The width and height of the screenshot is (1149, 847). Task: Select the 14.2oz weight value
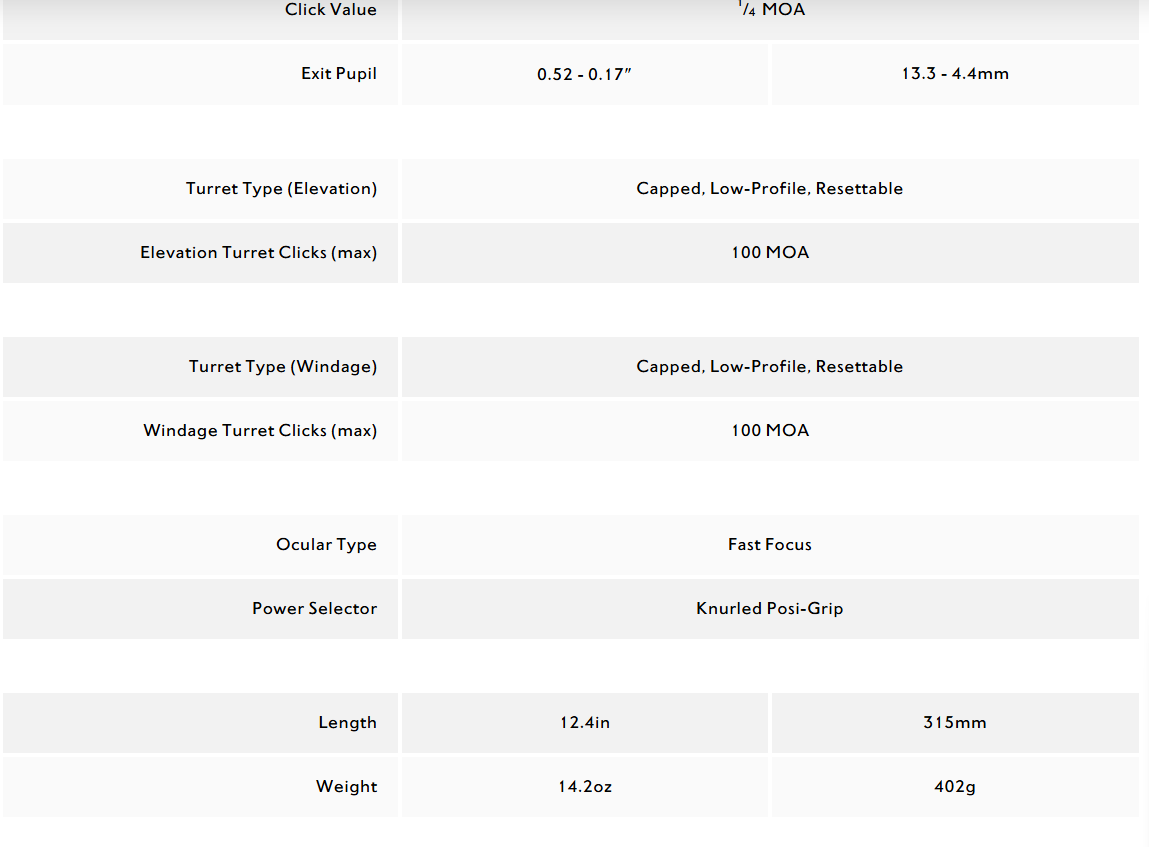[584, 787]
